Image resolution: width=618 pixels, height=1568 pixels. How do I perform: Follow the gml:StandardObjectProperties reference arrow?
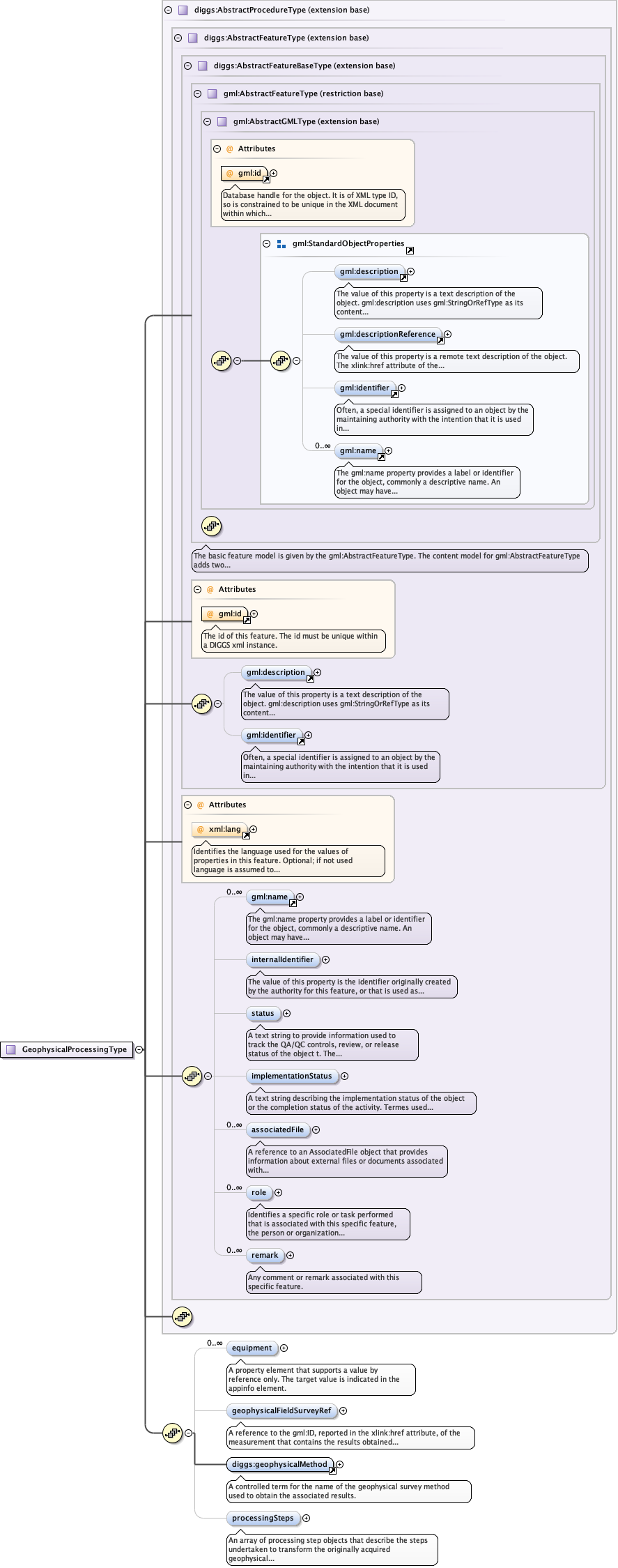pos(410,250)
